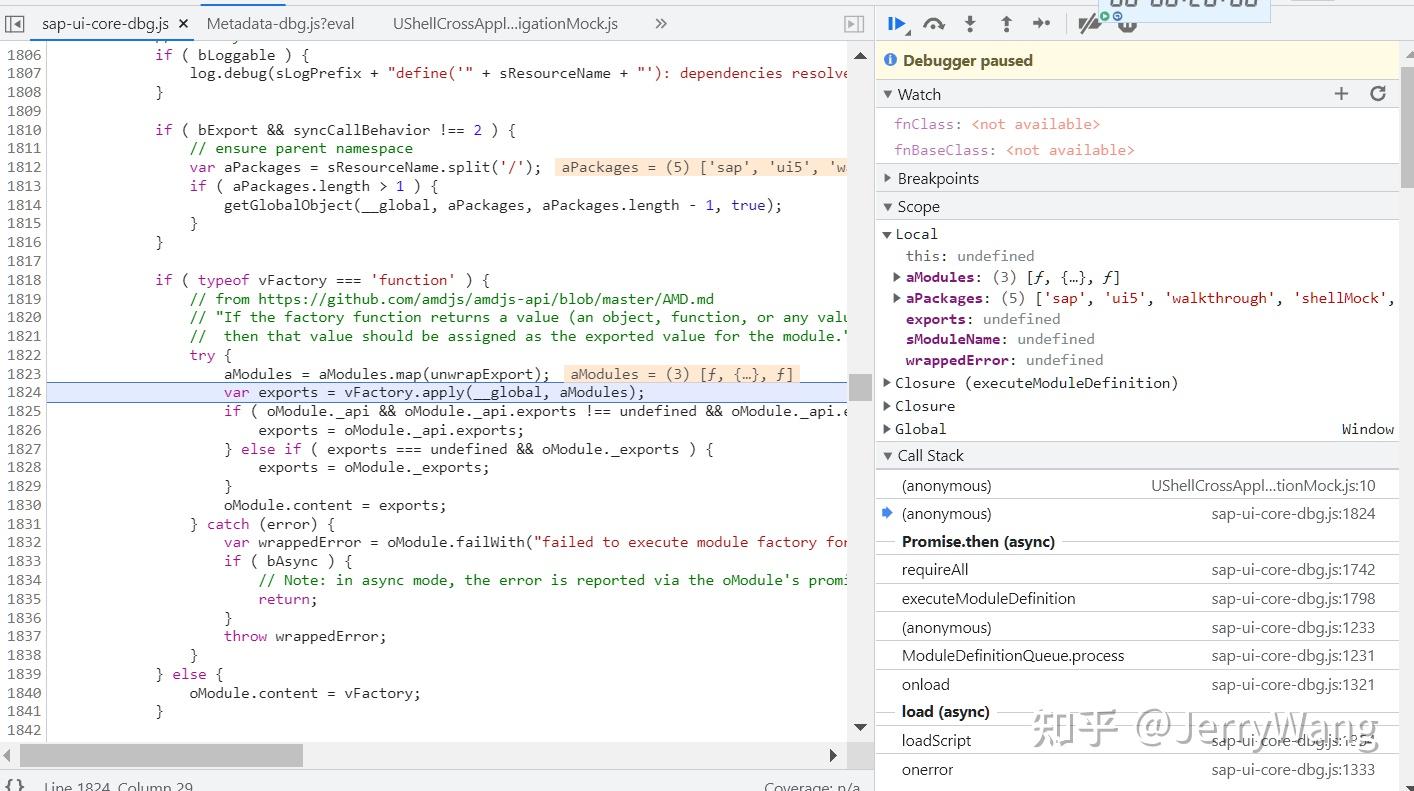Resume script execution in the debugger
Image resolution: width=1414 pixels, height=791 pixels.
897,23
